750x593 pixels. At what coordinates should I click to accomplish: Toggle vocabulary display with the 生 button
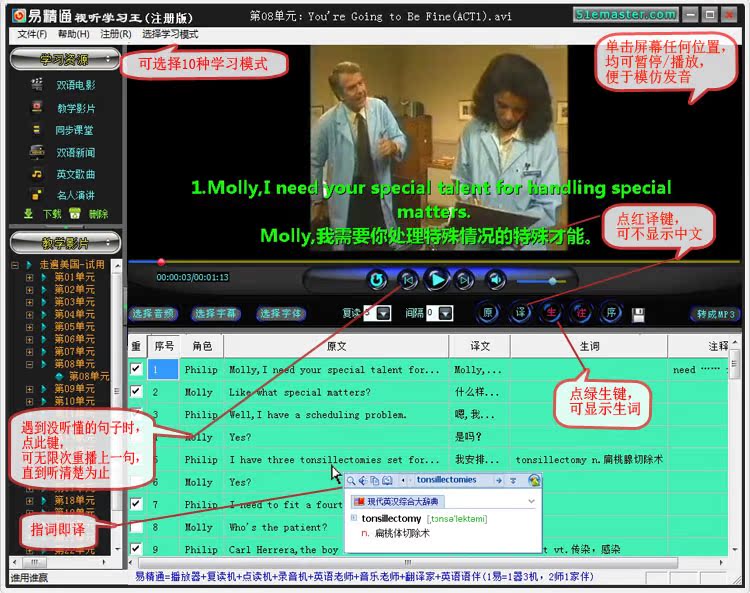(551, 313)
